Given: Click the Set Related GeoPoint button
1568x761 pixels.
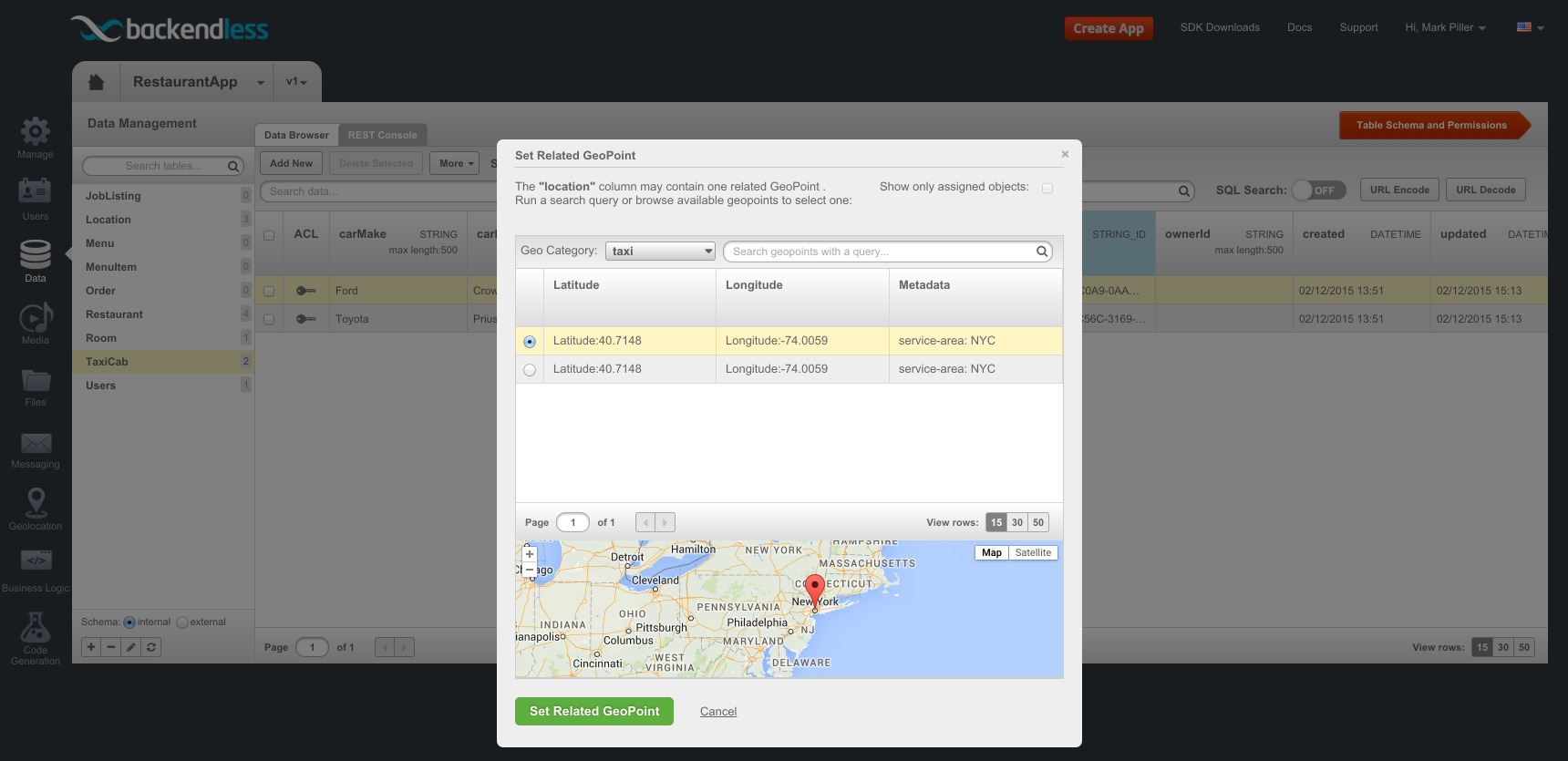Looking at the screenshot, I should 594,712.
